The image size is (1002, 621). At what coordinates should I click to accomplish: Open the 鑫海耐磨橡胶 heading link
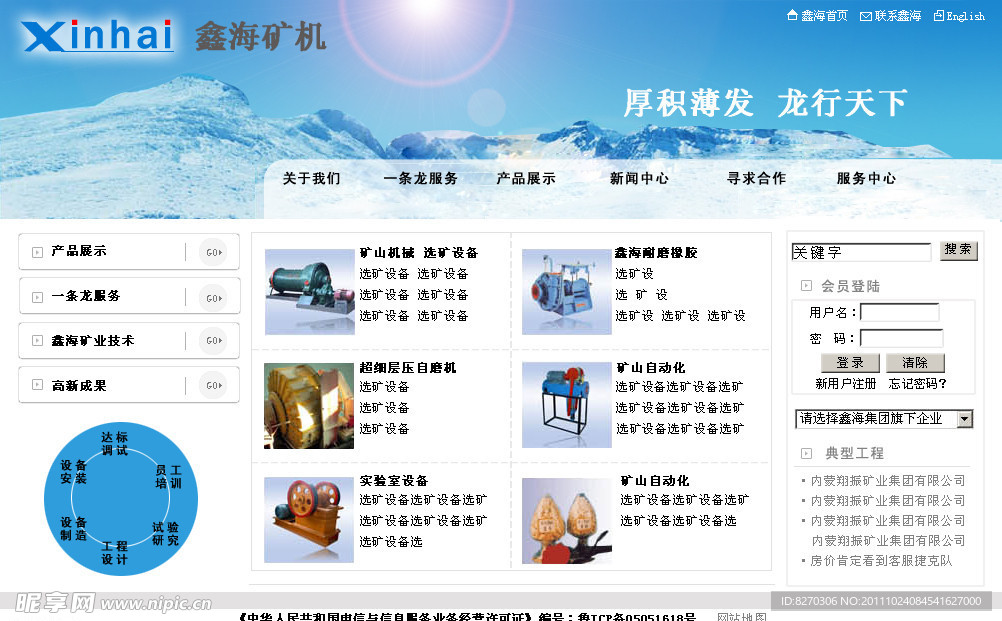[656, 253]
